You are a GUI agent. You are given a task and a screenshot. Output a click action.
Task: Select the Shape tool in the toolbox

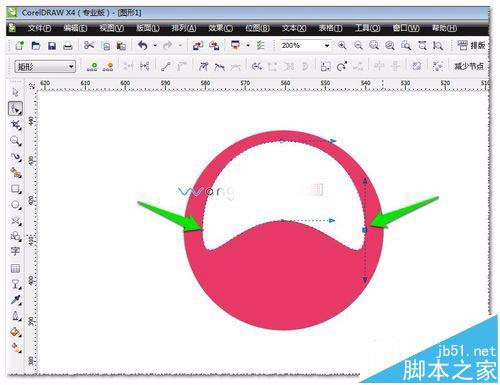coord(15,108)
